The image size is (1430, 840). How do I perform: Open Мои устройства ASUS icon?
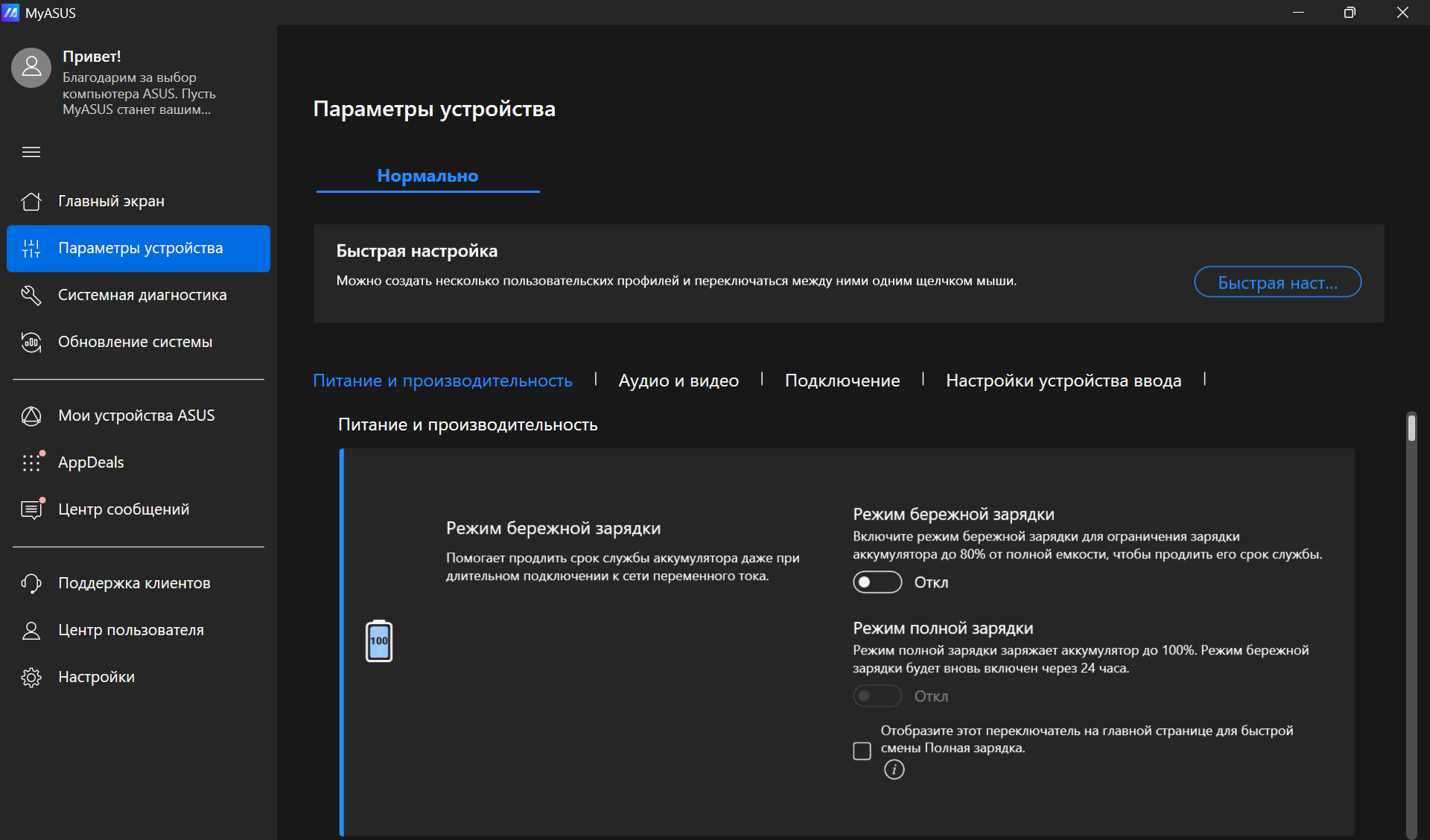point(31,416)
